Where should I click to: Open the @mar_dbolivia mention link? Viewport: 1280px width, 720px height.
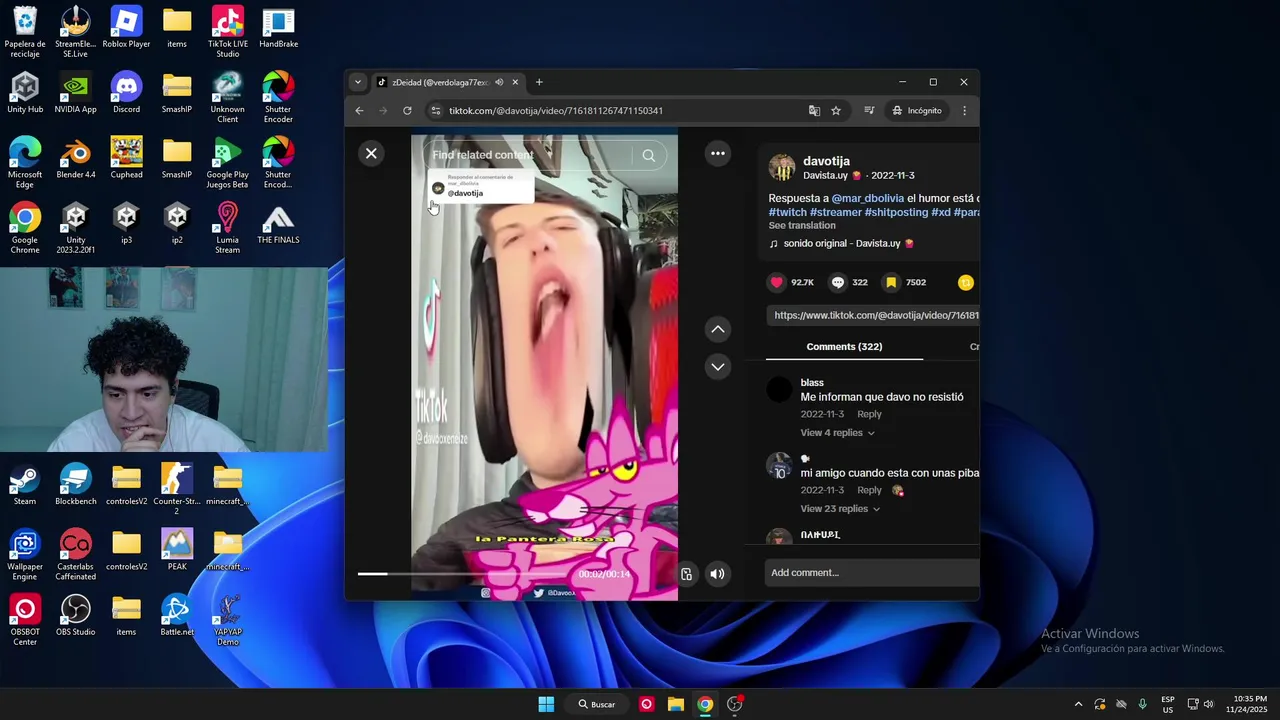pos(867,198)
